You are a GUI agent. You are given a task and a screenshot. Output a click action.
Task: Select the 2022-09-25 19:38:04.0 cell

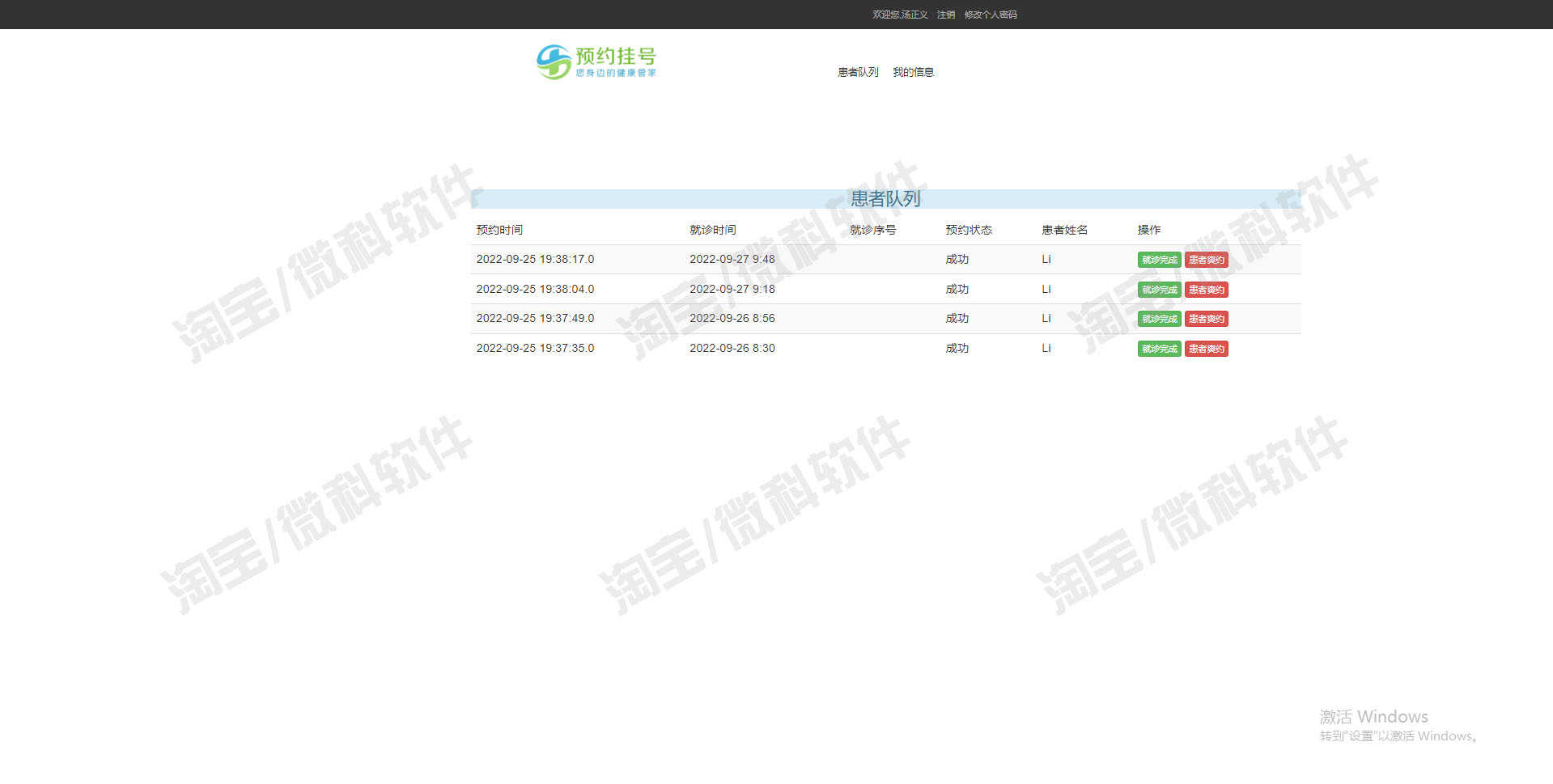(535, 289)
